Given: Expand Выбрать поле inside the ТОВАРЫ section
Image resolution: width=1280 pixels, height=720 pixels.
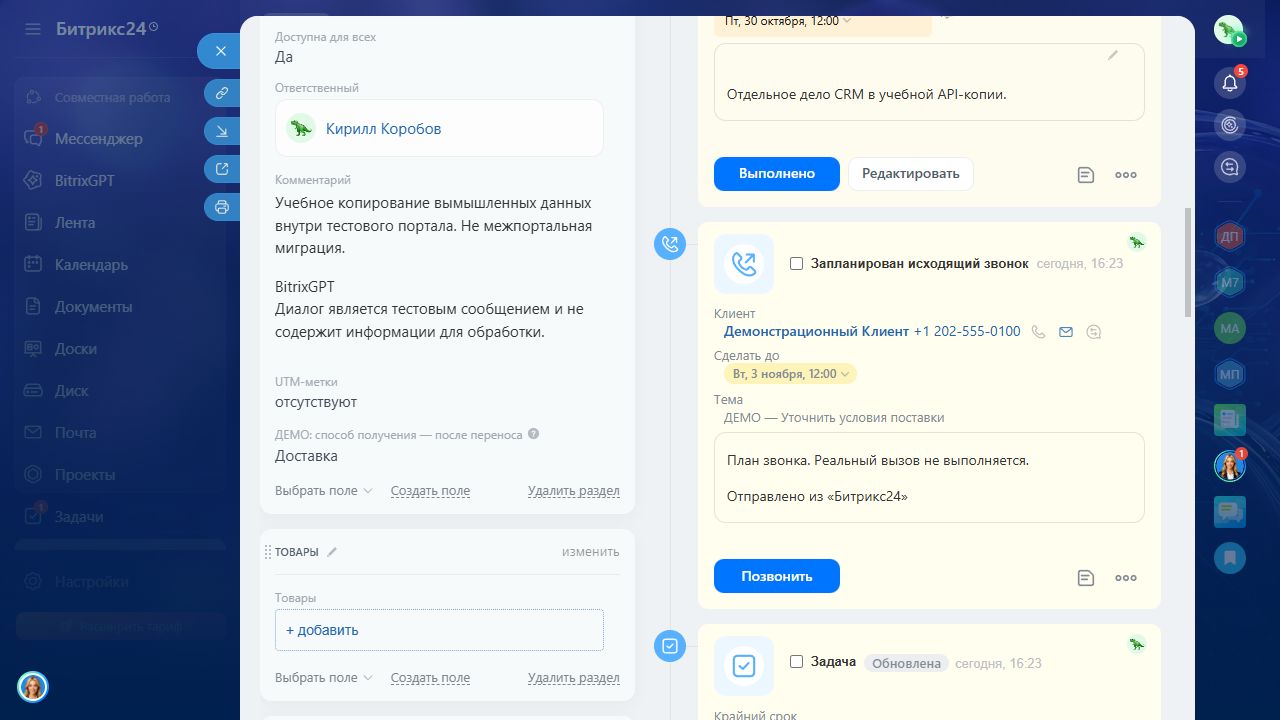Looking at the screenshot, I should [x=324, y=677].
